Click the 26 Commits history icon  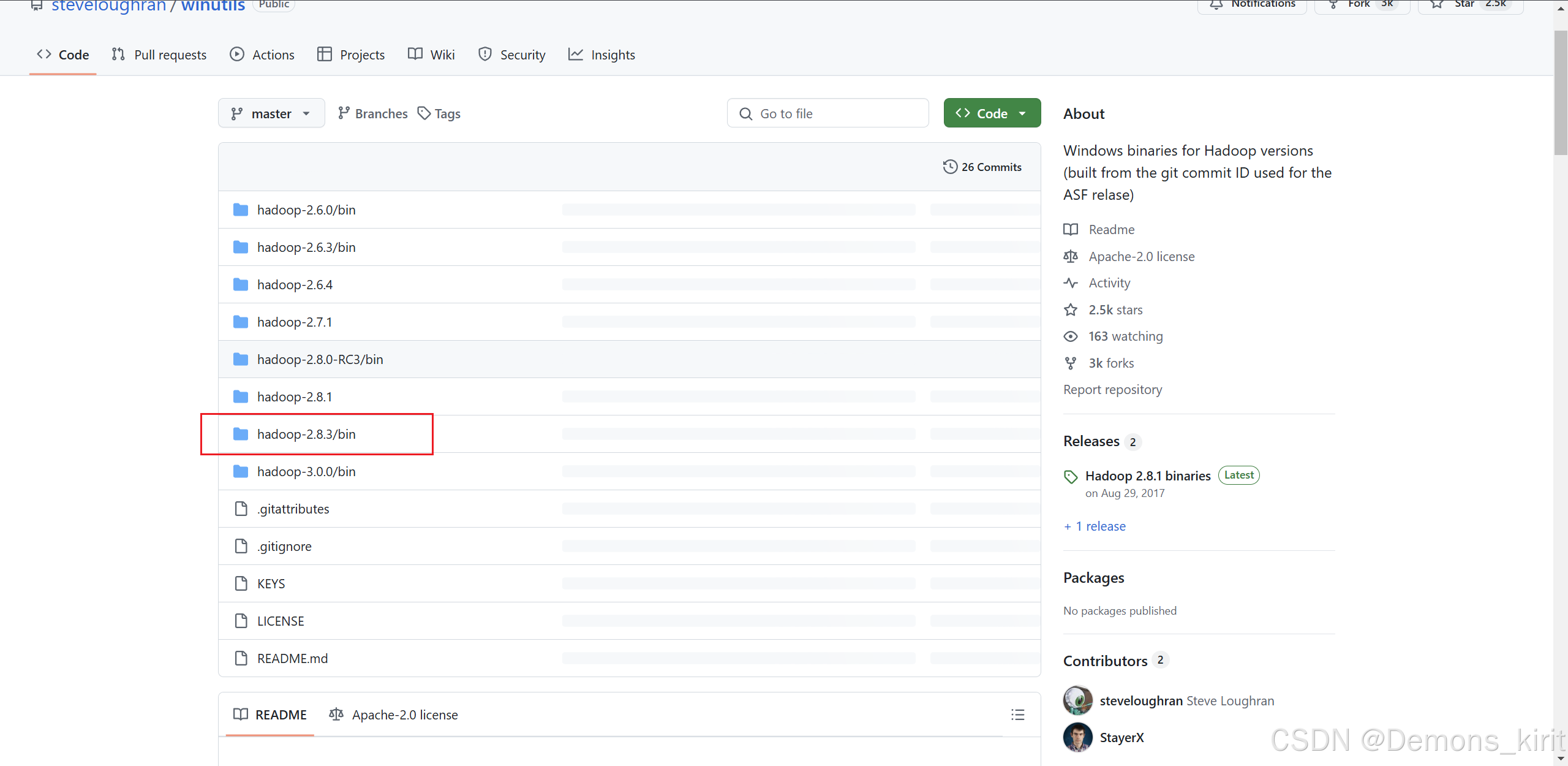950,167
